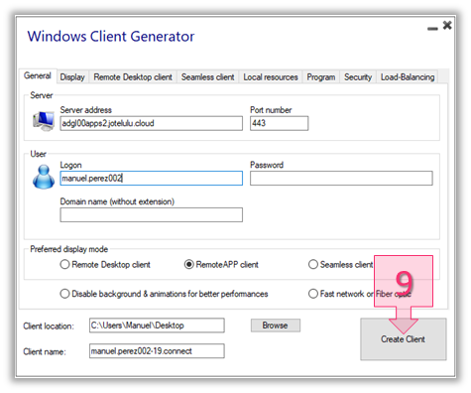Image resolution: width=471 pixels, height=393 pixels.
Task: Click the Client location path field
Action: pos(157,325)
